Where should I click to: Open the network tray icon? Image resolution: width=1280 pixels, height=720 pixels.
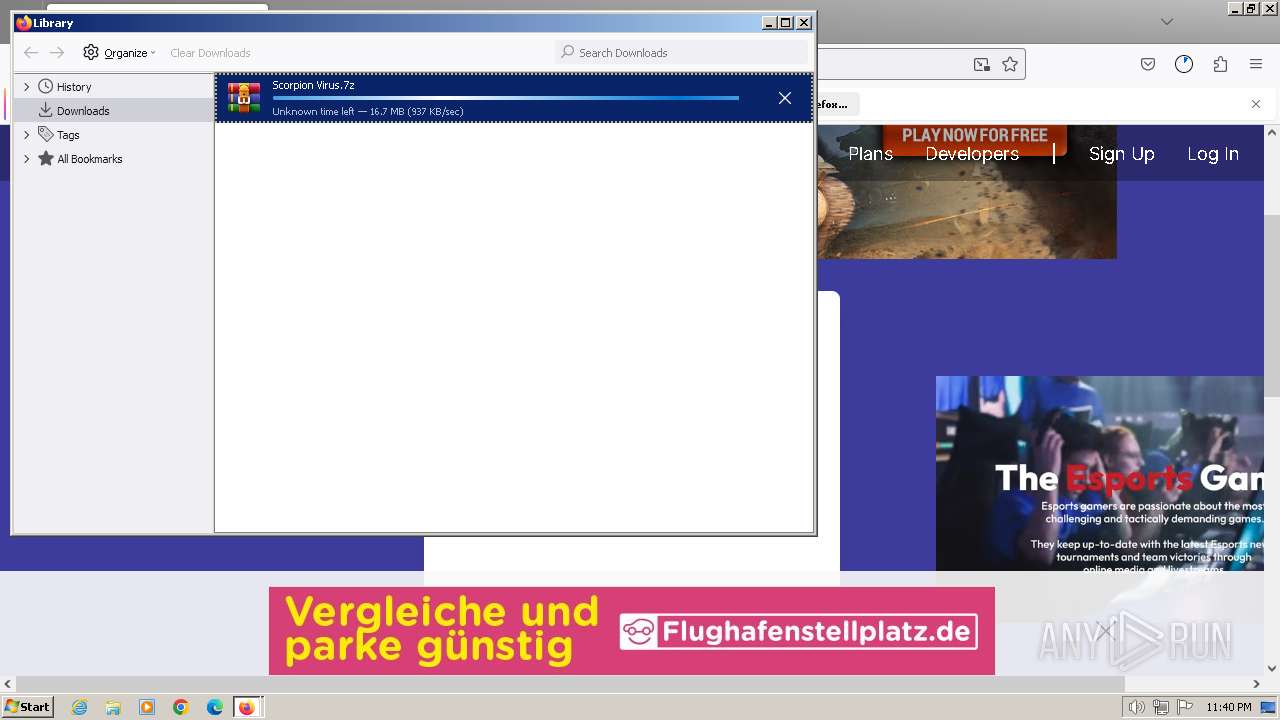1161,707
